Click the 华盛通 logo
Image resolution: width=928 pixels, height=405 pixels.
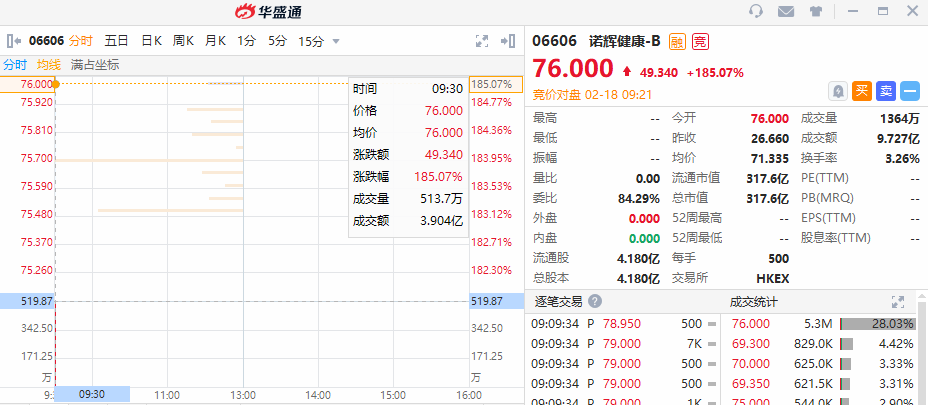(x=269, y=11)
